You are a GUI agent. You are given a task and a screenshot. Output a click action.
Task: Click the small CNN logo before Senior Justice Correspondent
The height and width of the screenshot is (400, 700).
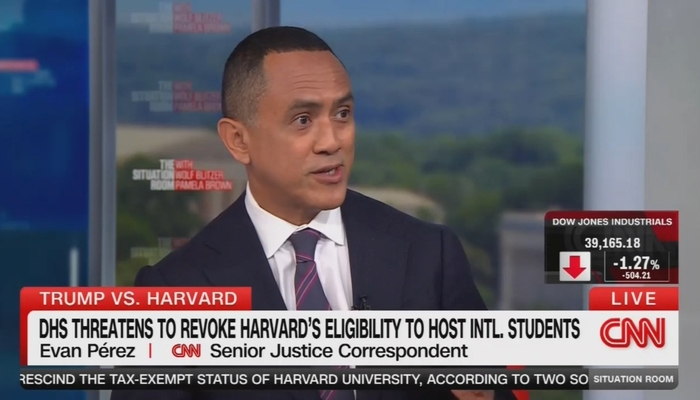click(x=186, y=351)
